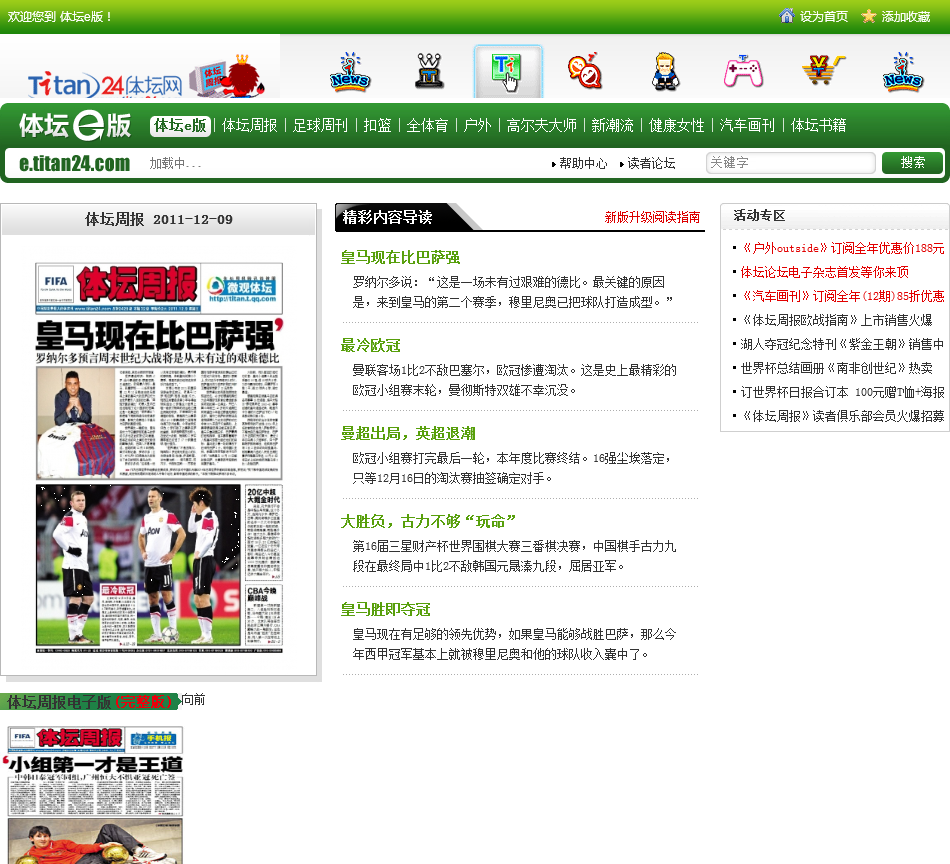Screen dimensions: 950x864
Task: Click the 体坛周报电子版 (完整版) heading
Action: [90, 702]
